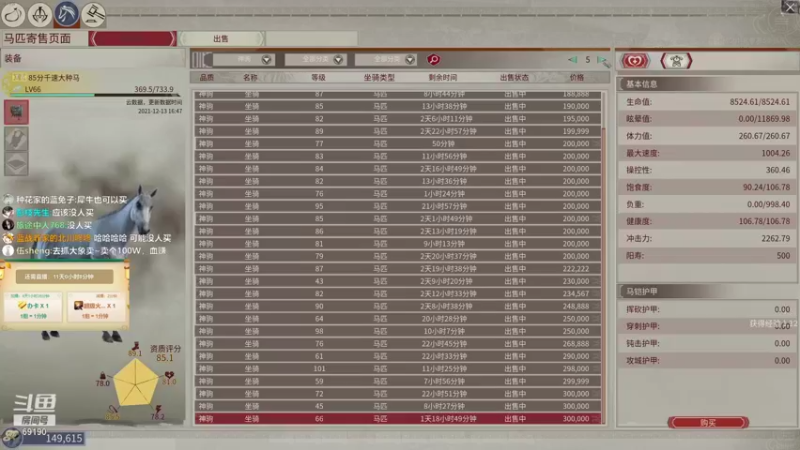The width and height of the screenshot is (800, 450).
Task: Select level 95 horse listing
Action: click(x=398, y=206)
